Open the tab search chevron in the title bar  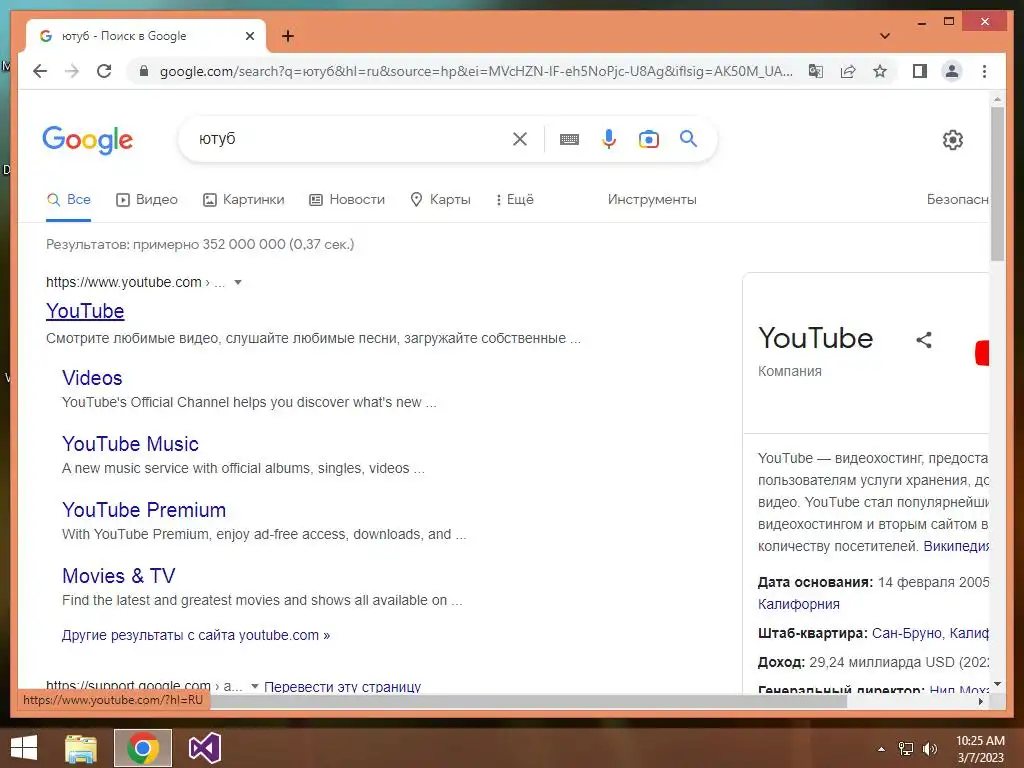coord(885,36)
